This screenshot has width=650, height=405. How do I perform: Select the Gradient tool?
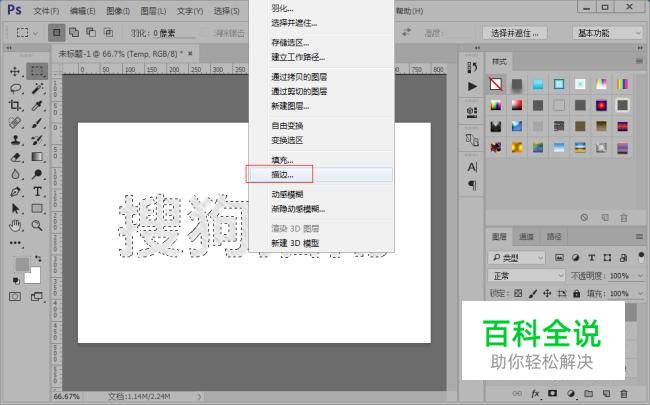coord(37,157)
